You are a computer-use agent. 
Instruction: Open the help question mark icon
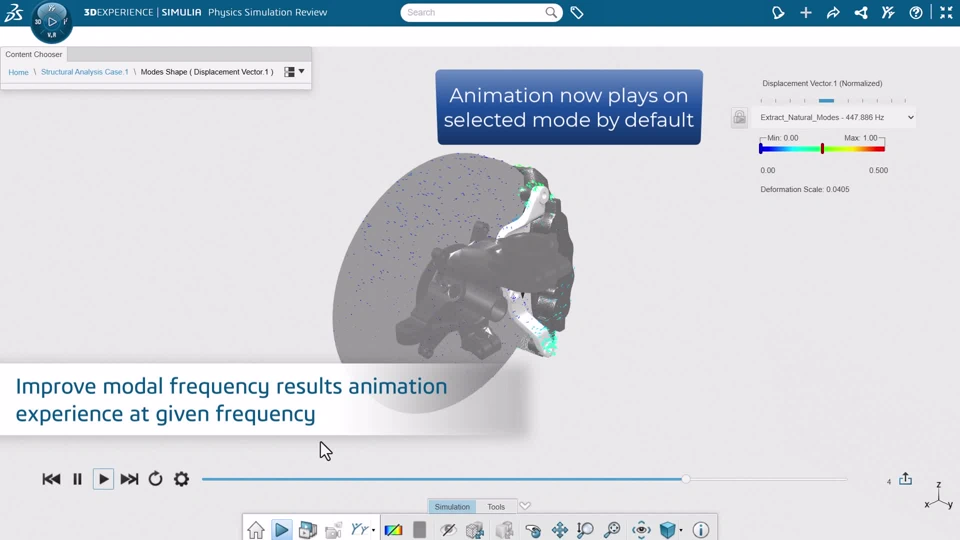916,12
